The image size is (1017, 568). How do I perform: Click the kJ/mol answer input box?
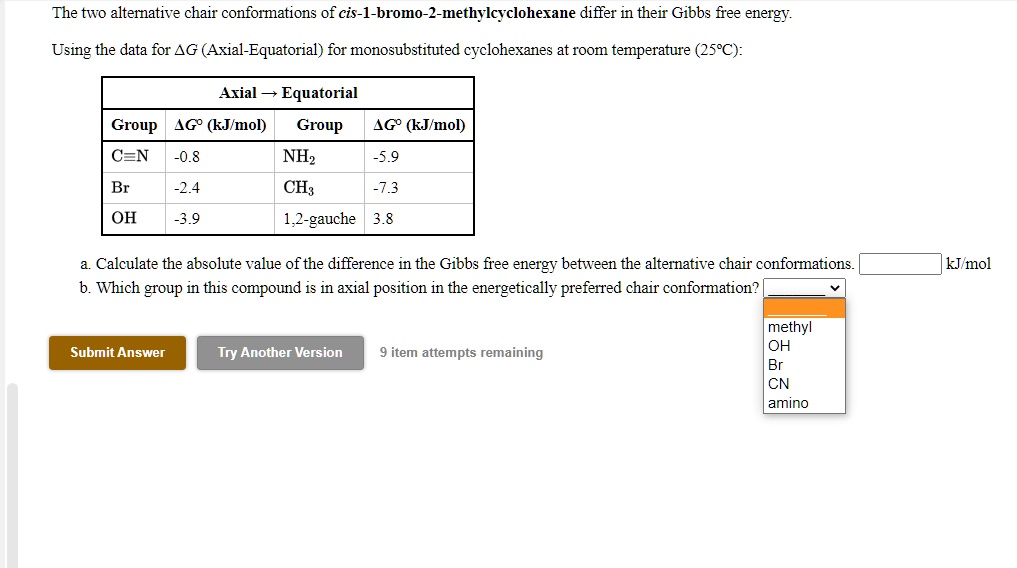click(900, 264)
